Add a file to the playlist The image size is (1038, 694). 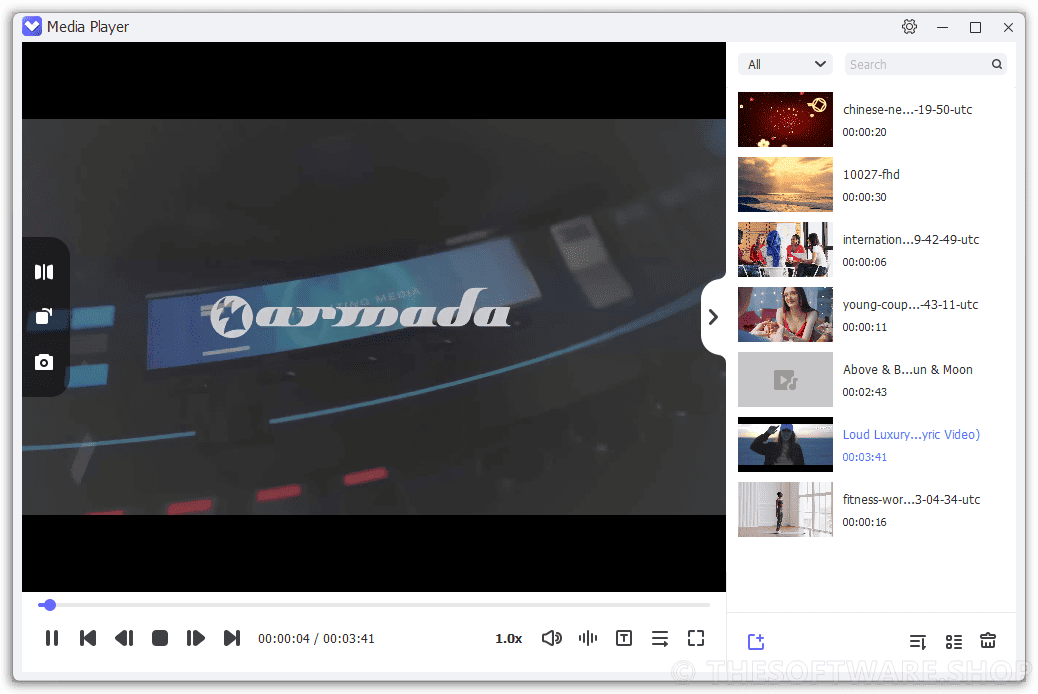[x=756, y=641]
